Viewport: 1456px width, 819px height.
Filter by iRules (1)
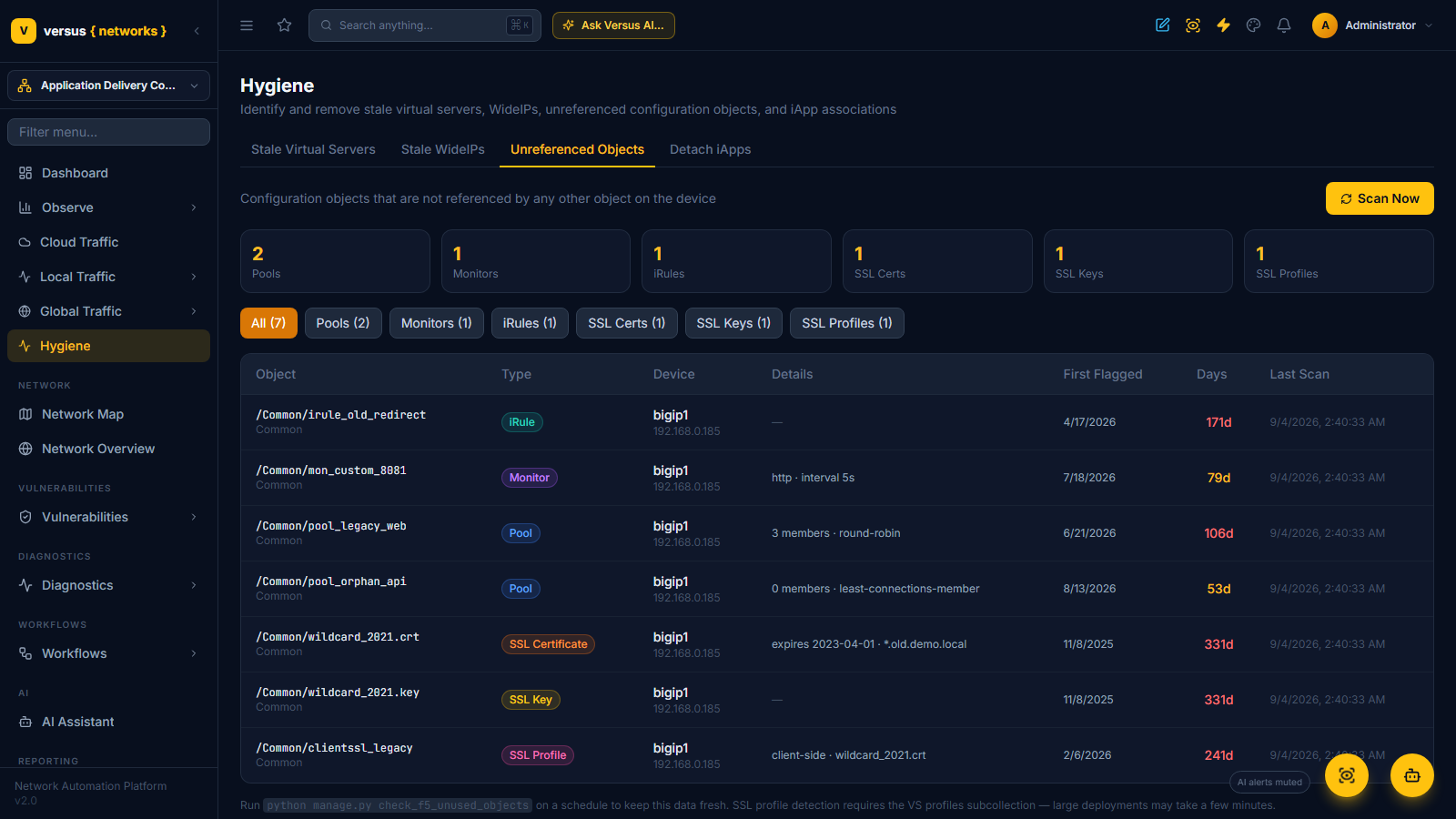(530, 323)
